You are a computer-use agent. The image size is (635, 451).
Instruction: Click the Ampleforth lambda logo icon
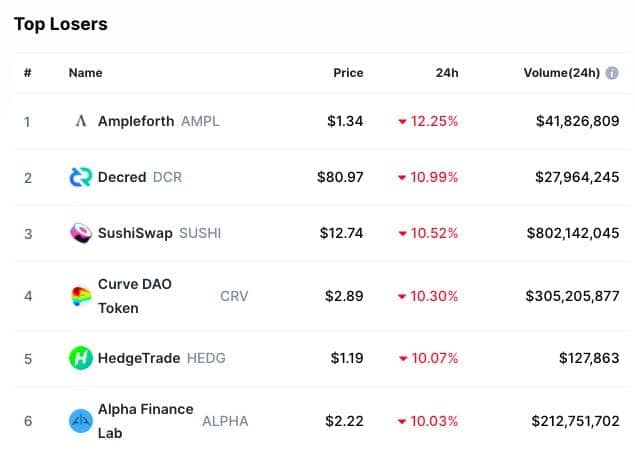[x=81, y=121]
